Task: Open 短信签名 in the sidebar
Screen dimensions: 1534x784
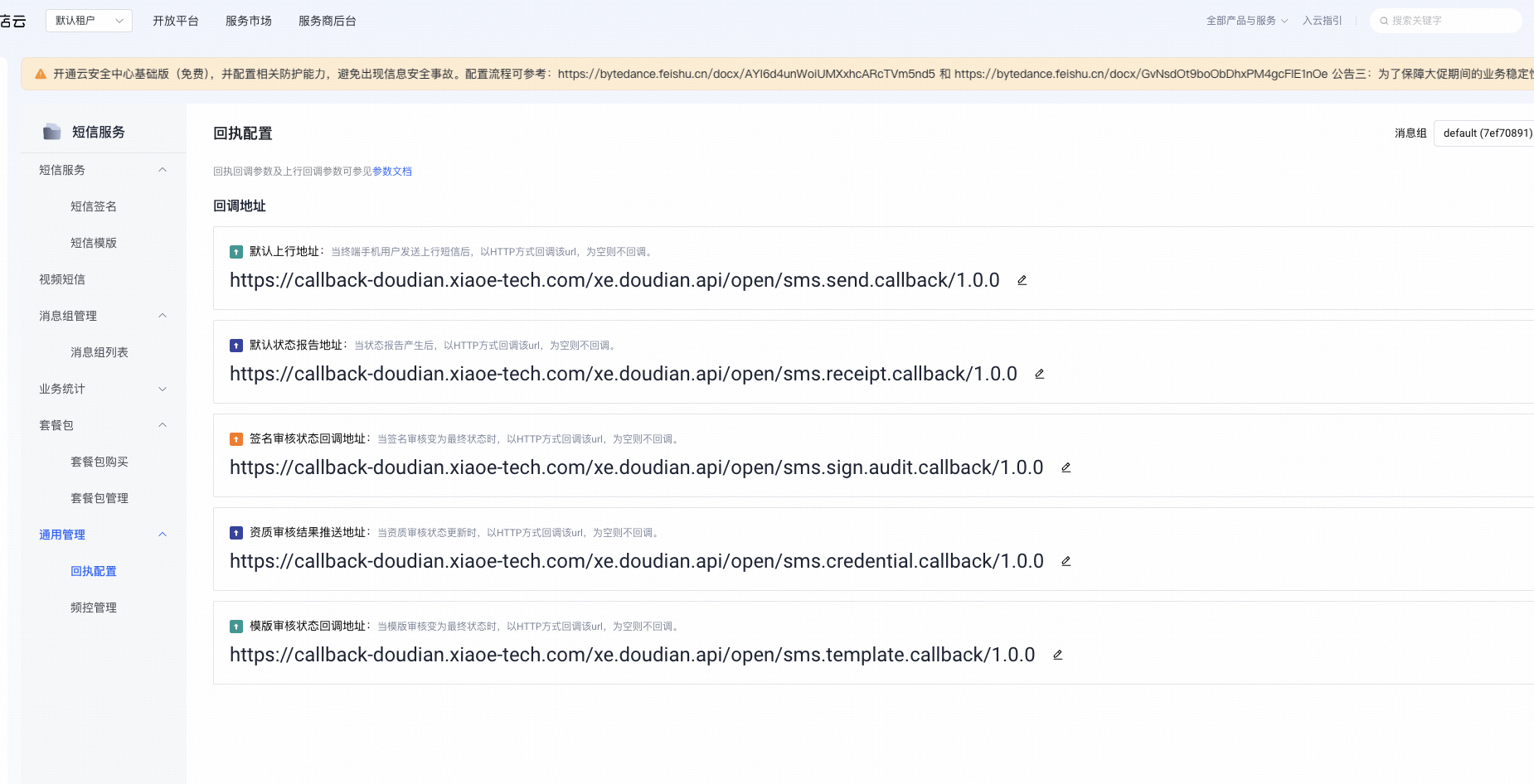Action: point(94,206)
